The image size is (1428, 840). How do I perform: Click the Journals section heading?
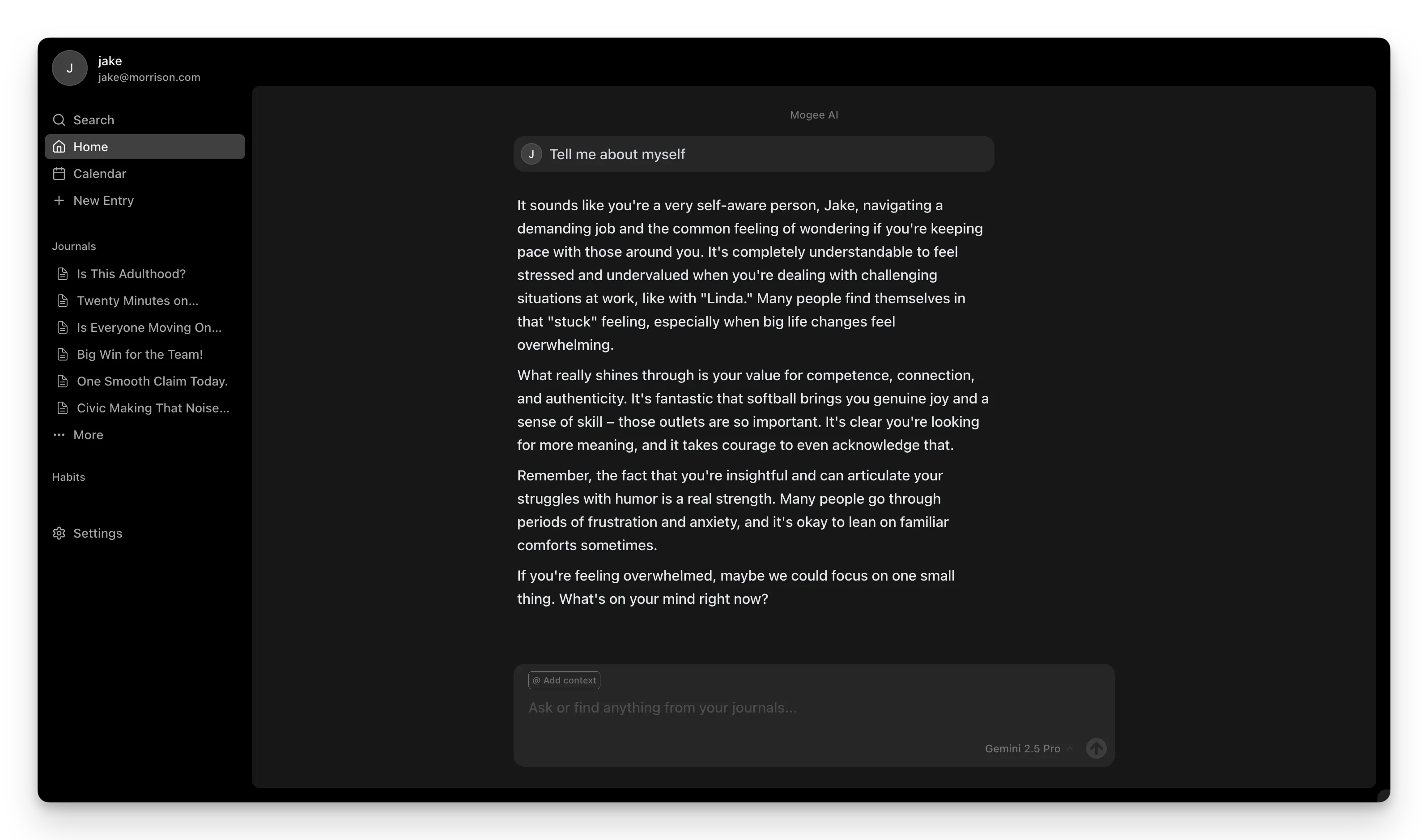pyautogui.click(x=74, y=246)
